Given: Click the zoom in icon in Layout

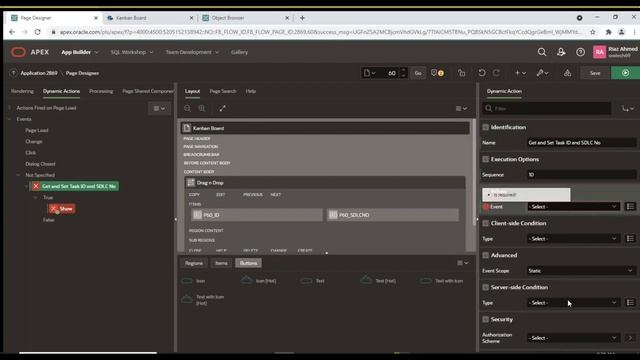Looking at the screenshot, I should coord(202,109).
